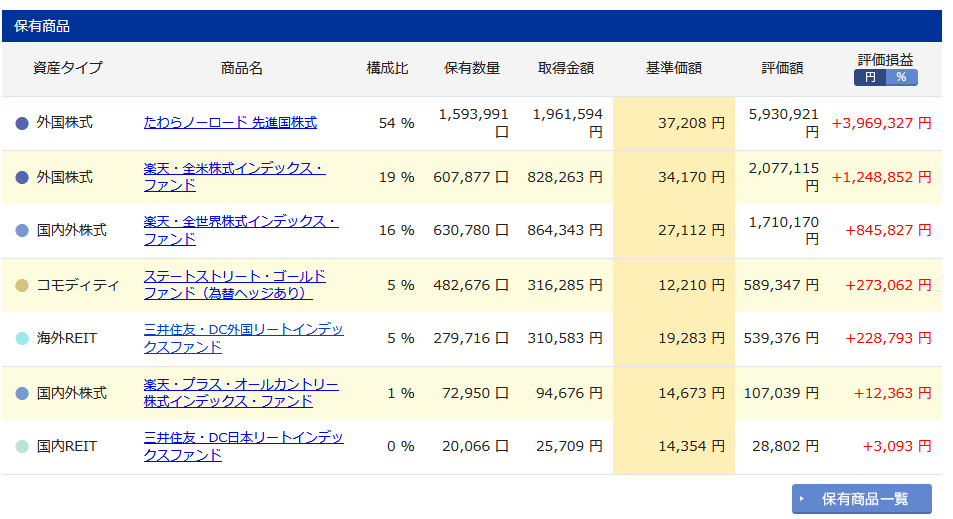Click the 2,077,115 円 valuation amount
953x519 pixels.
pyautogui.click(x=783, y=177)
